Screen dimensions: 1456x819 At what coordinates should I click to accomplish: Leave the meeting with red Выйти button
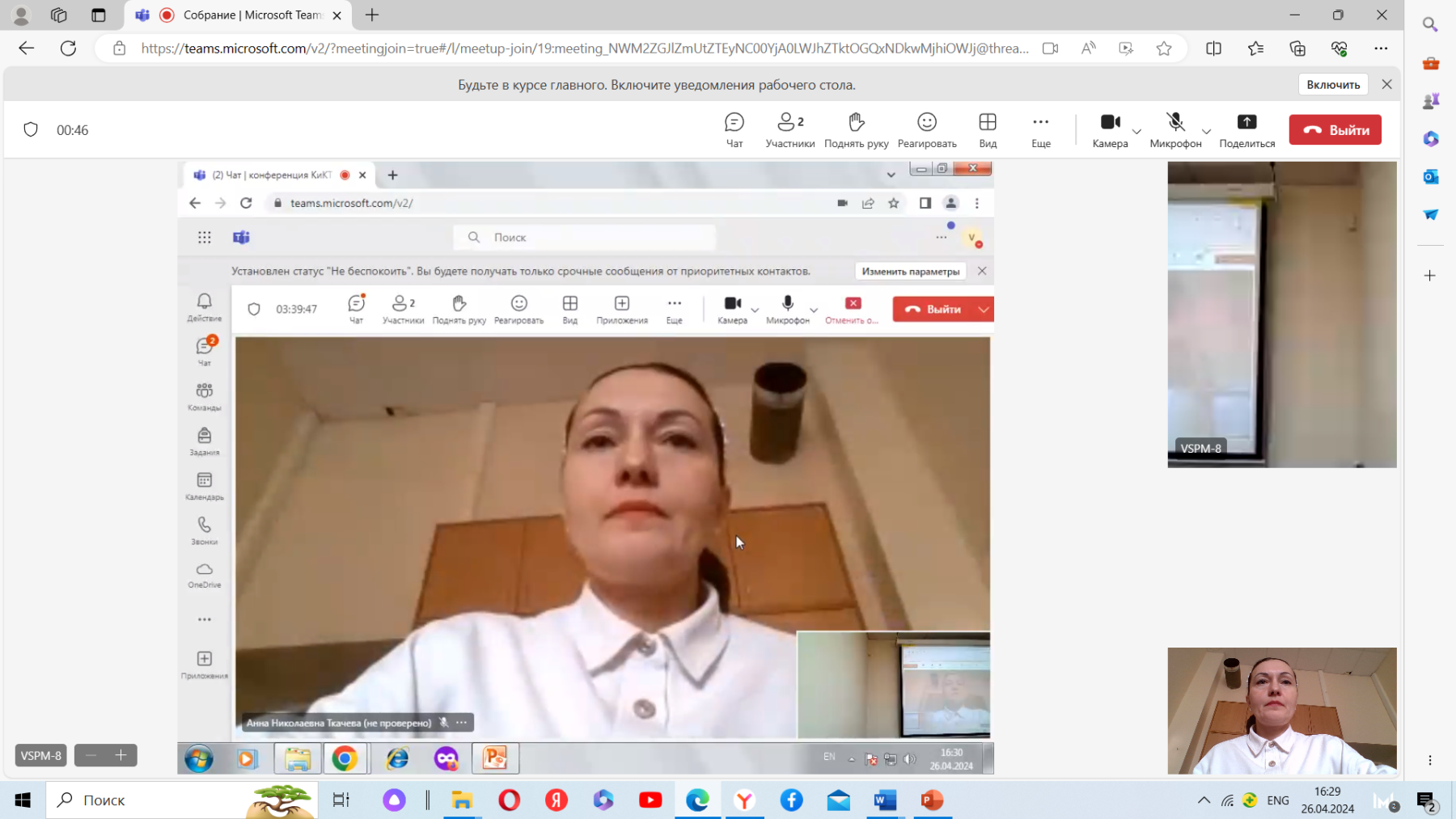pyautogui.click(x=1335, y=129)
